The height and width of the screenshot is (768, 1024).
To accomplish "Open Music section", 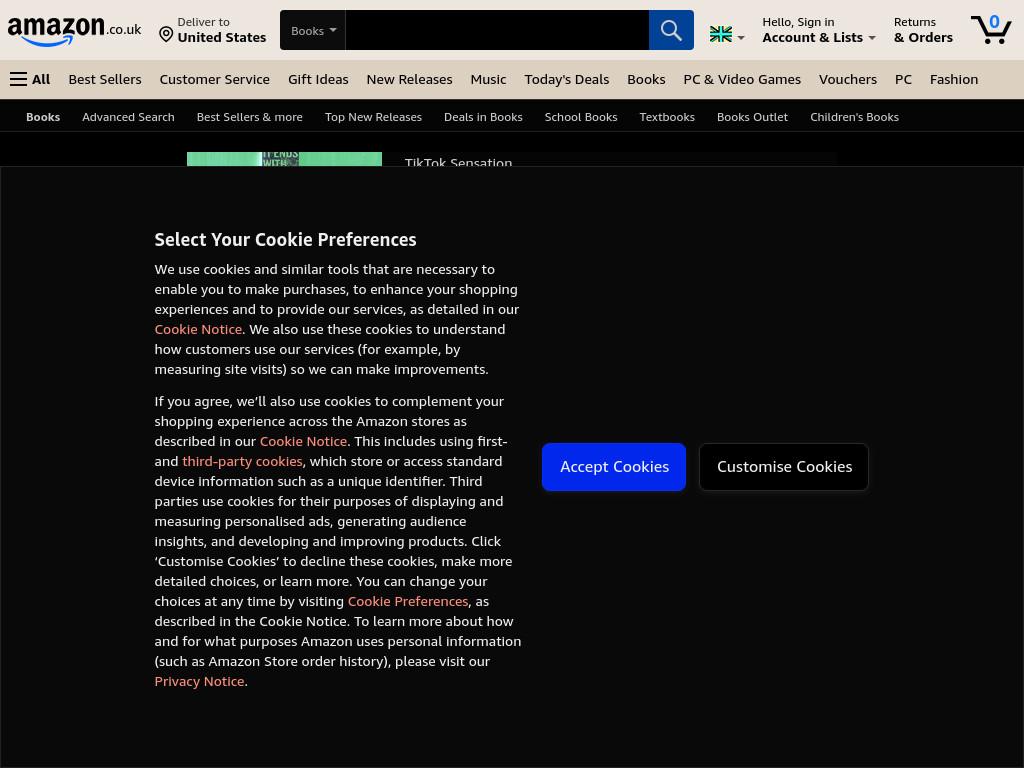I will (488, 79).
